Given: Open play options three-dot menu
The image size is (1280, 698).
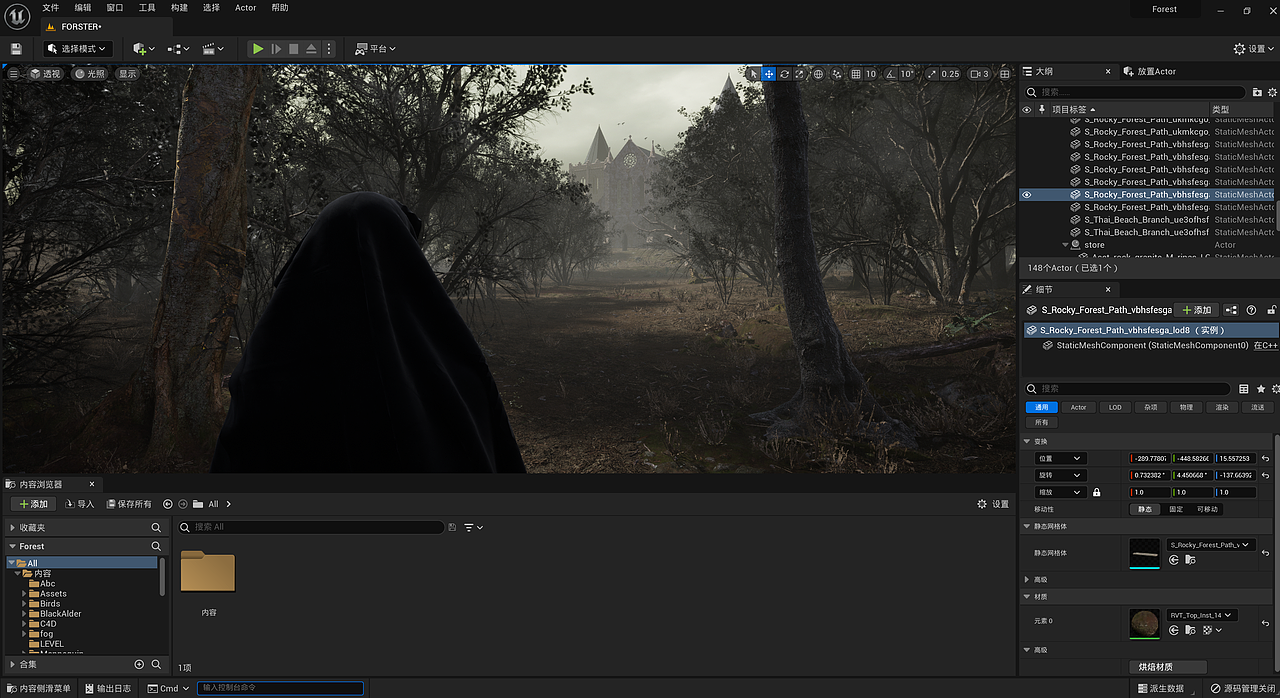Looking at the screenshot, I should (330, 48).
